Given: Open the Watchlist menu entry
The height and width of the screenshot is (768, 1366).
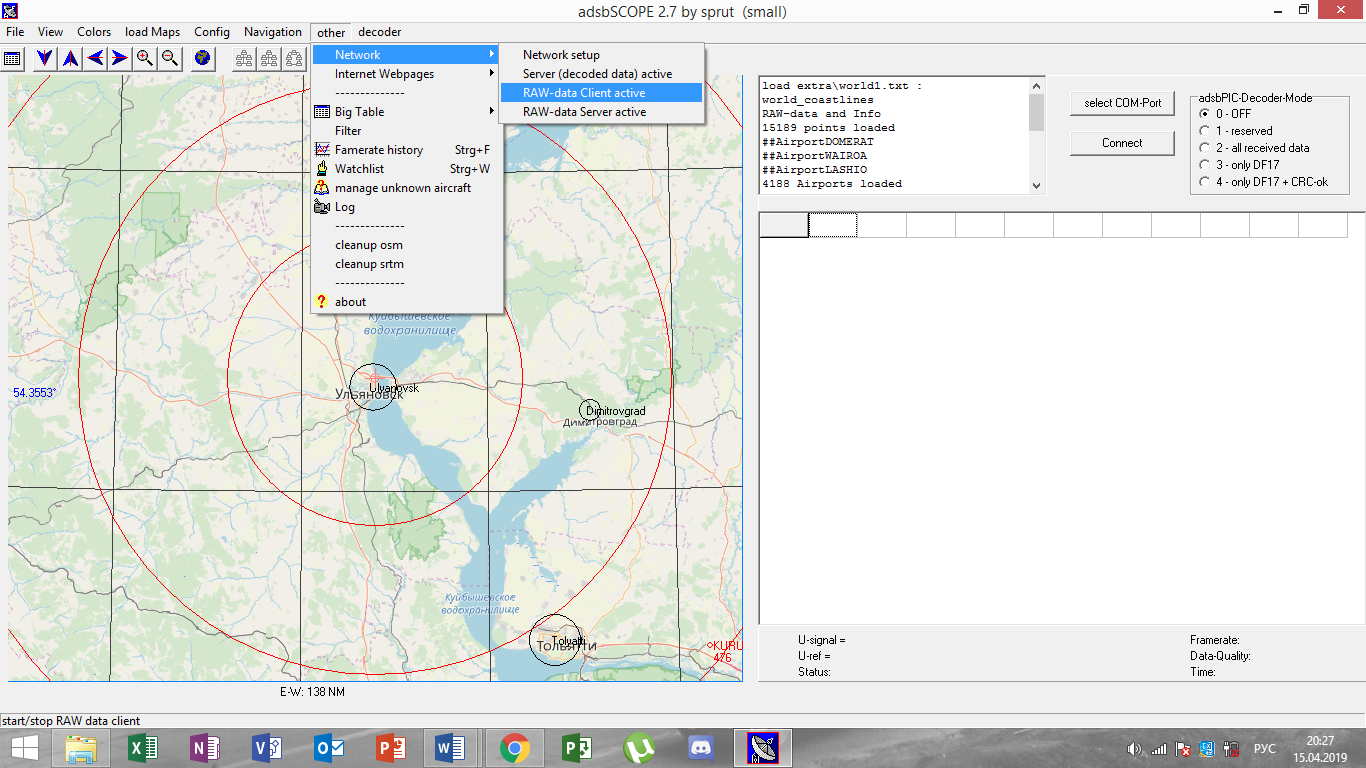Looking at the screenshot, I should coord(360,169).
